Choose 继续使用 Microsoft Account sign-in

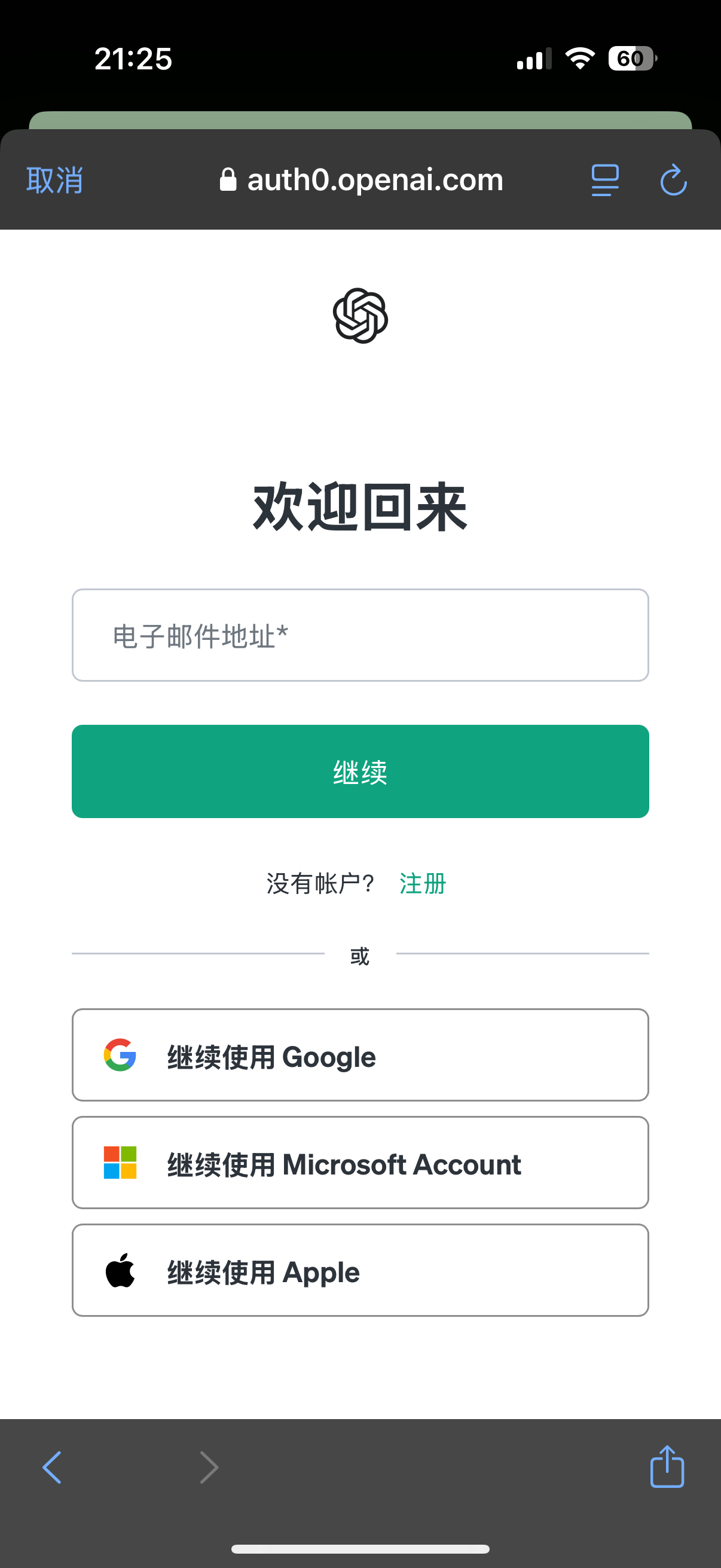360,1163
